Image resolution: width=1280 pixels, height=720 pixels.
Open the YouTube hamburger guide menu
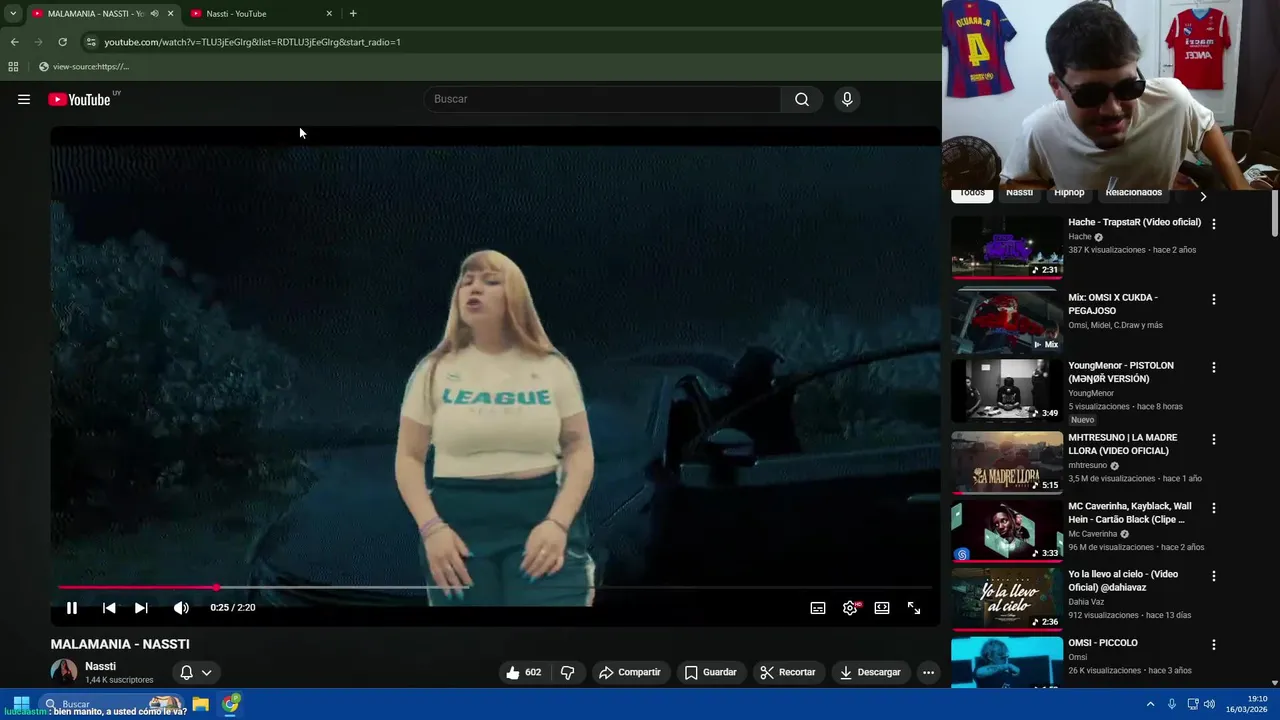coord(24,99)
